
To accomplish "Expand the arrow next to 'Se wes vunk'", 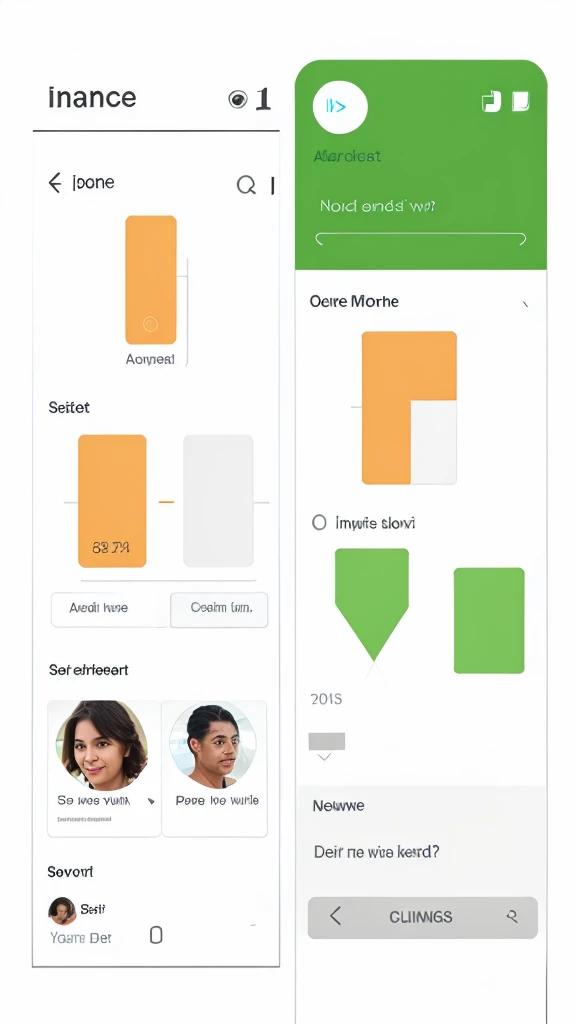I will tap(151, 801).
